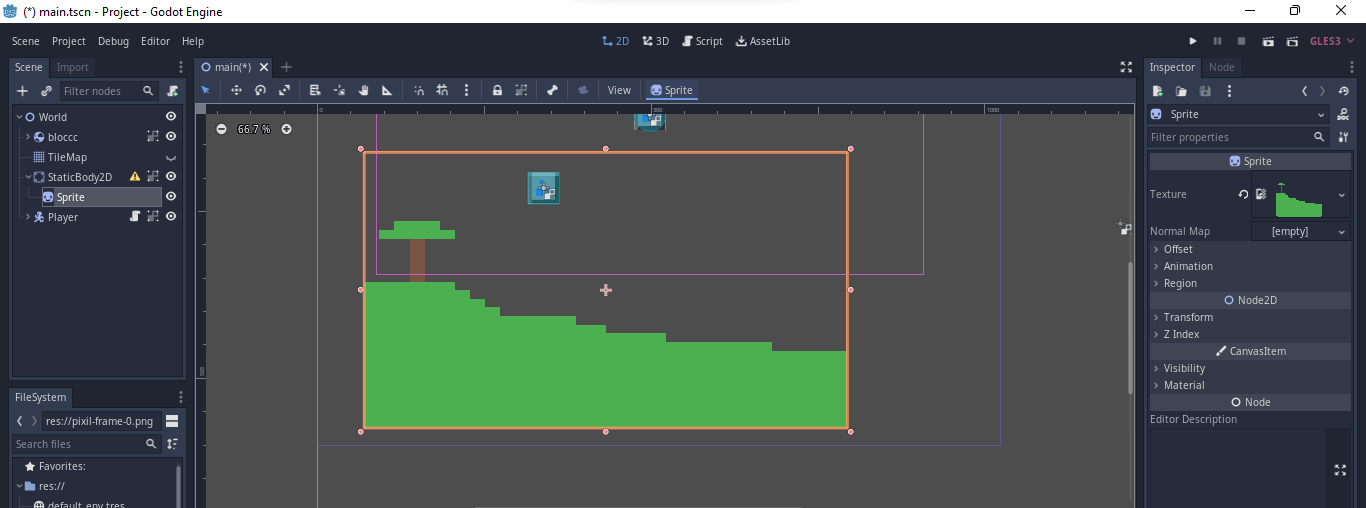Choose the Select Mode arrow tool

tap(206, 90)
